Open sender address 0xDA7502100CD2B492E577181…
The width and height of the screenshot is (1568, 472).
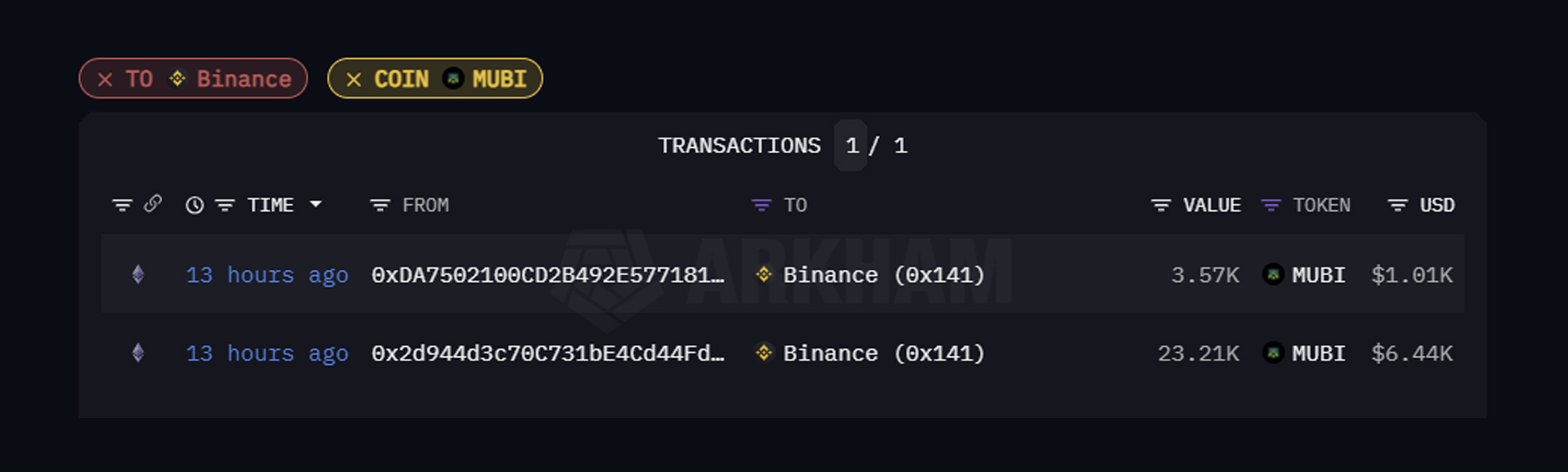tap(547, 275)
